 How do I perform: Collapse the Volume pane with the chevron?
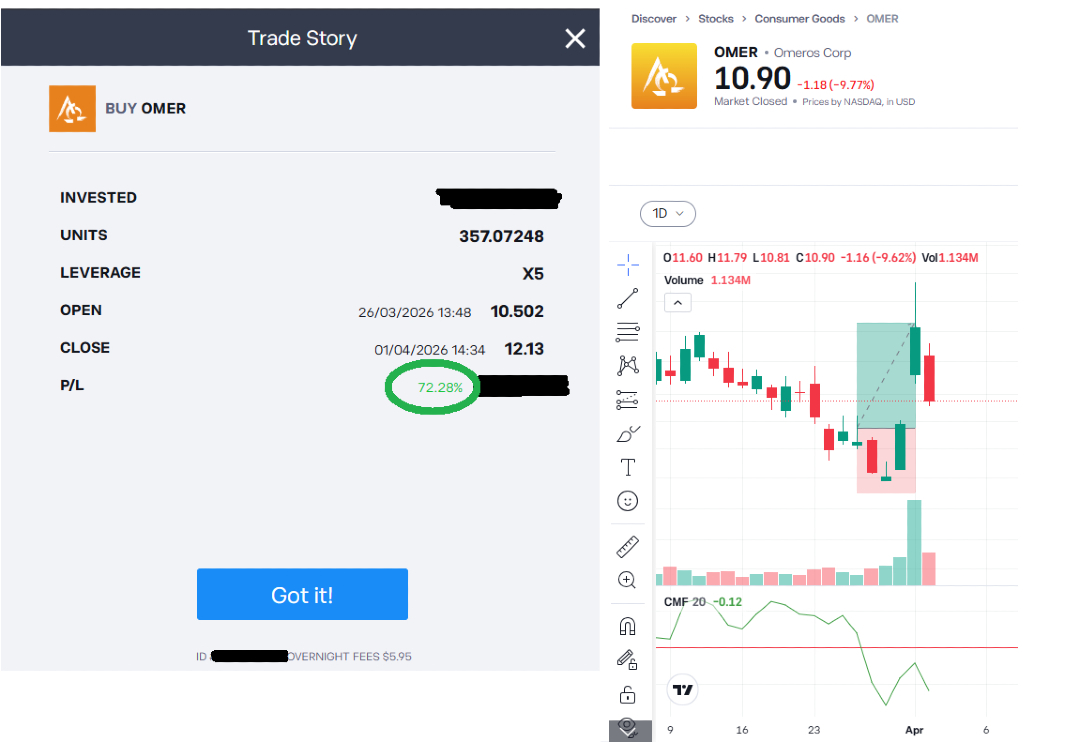[x=677, y=302]
